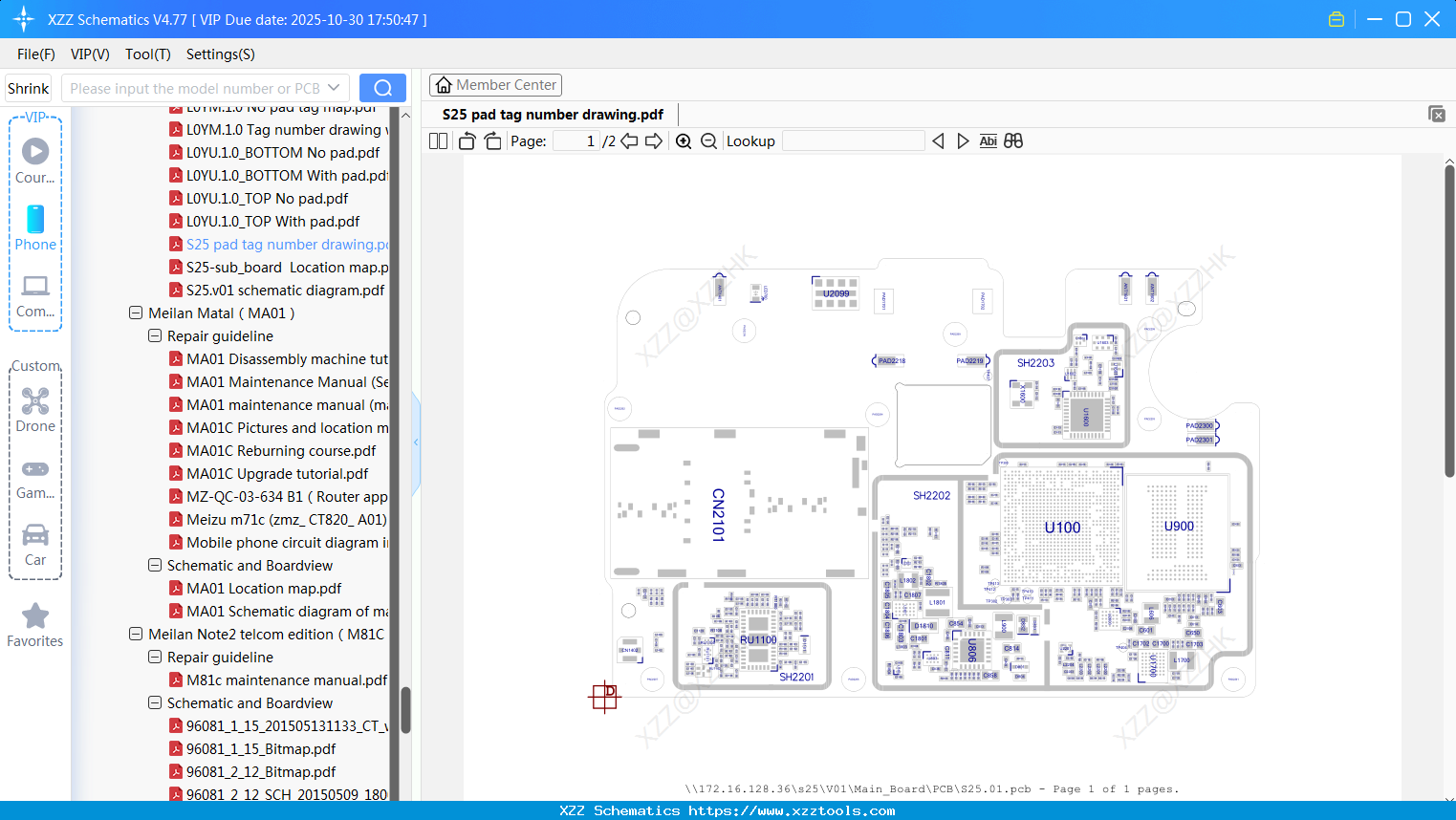
Task: Rotate the PDF page counterclockwise
Action: coord(466,140)
